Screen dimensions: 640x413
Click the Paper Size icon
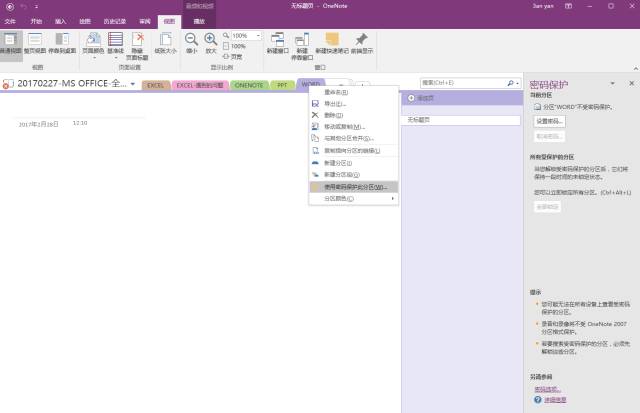coord(165,43)
